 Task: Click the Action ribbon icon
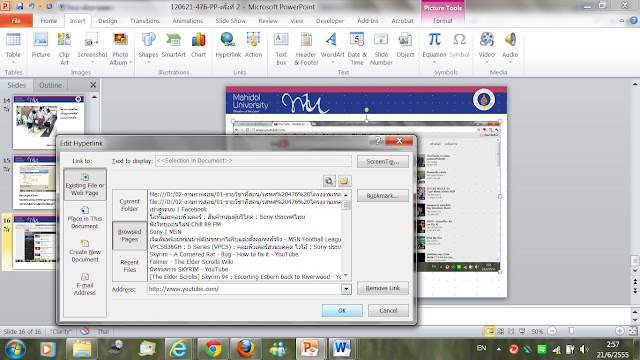[x=253, y=45]
